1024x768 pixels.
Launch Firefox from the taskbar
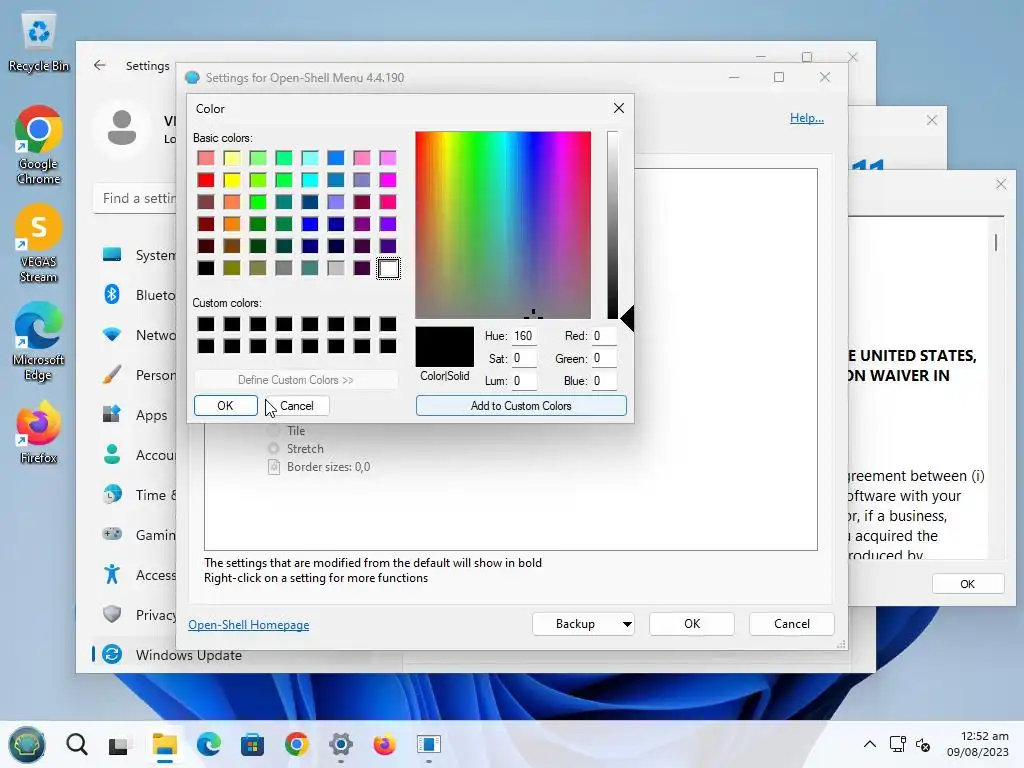tap(384, 744)
